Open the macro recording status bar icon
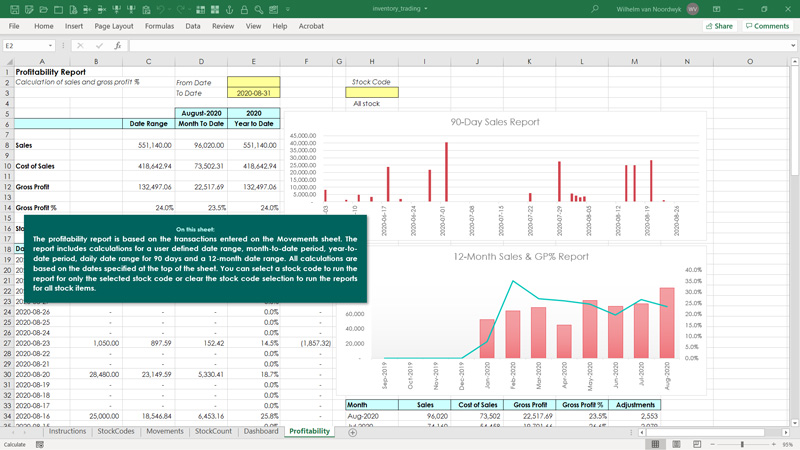800x450 pixels. pos(40,444)
